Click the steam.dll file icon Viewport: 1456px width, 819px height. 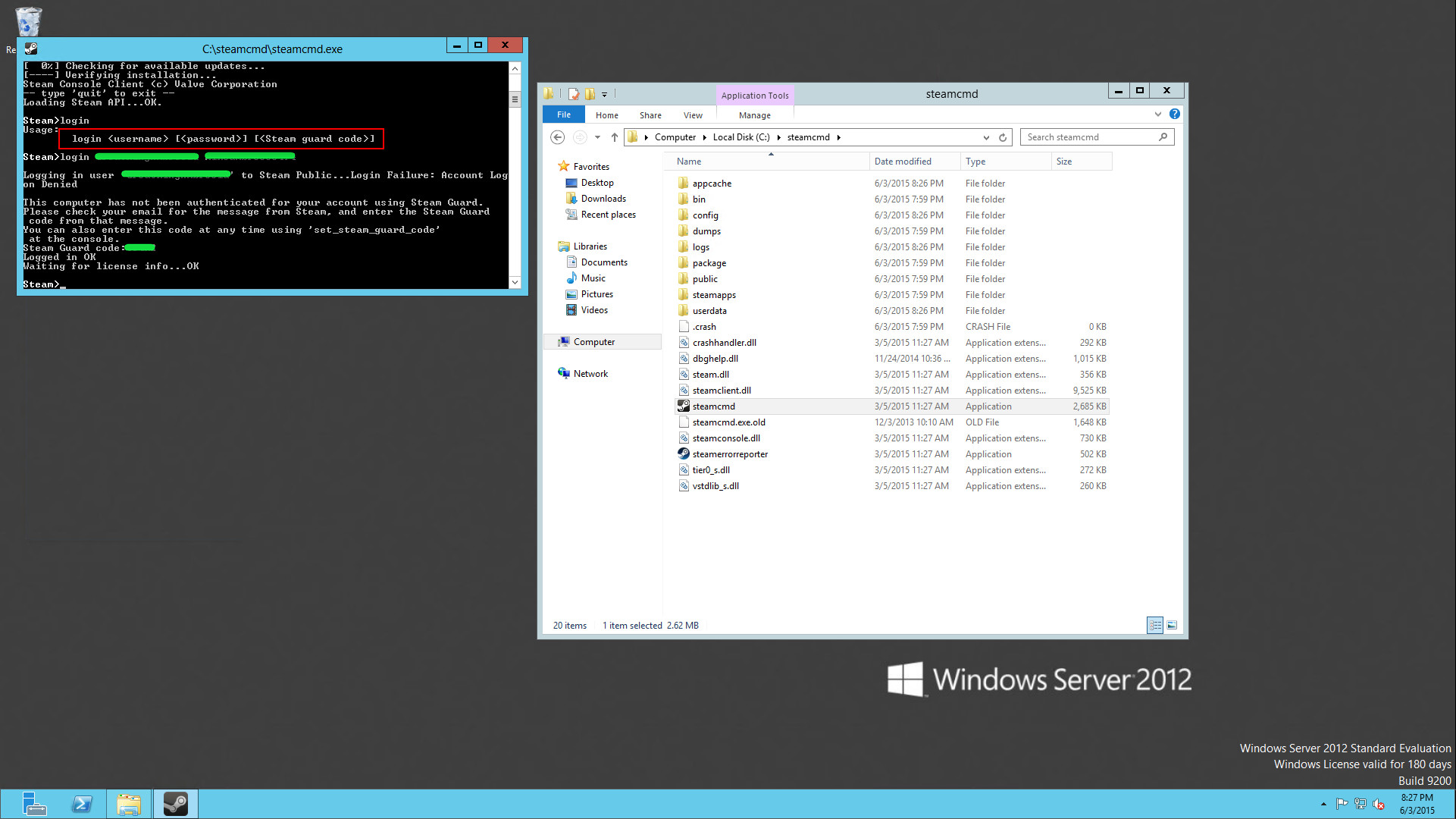click(x=683, y=374)
